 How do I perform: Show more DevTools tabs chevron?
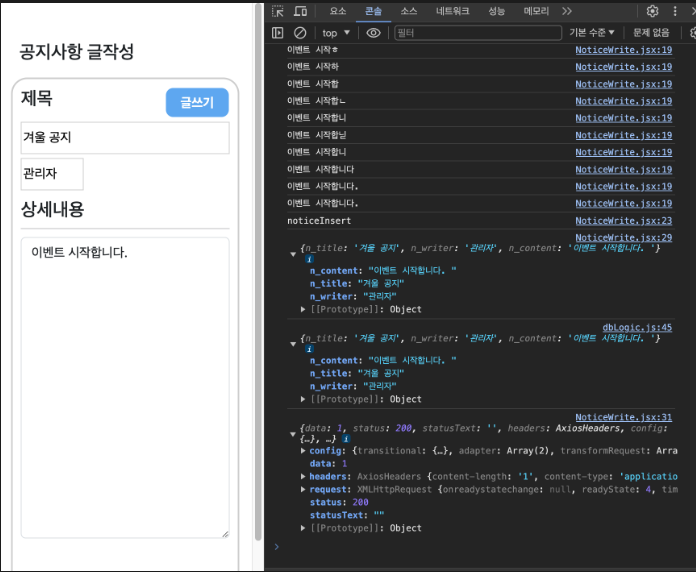tap(567, 11)
